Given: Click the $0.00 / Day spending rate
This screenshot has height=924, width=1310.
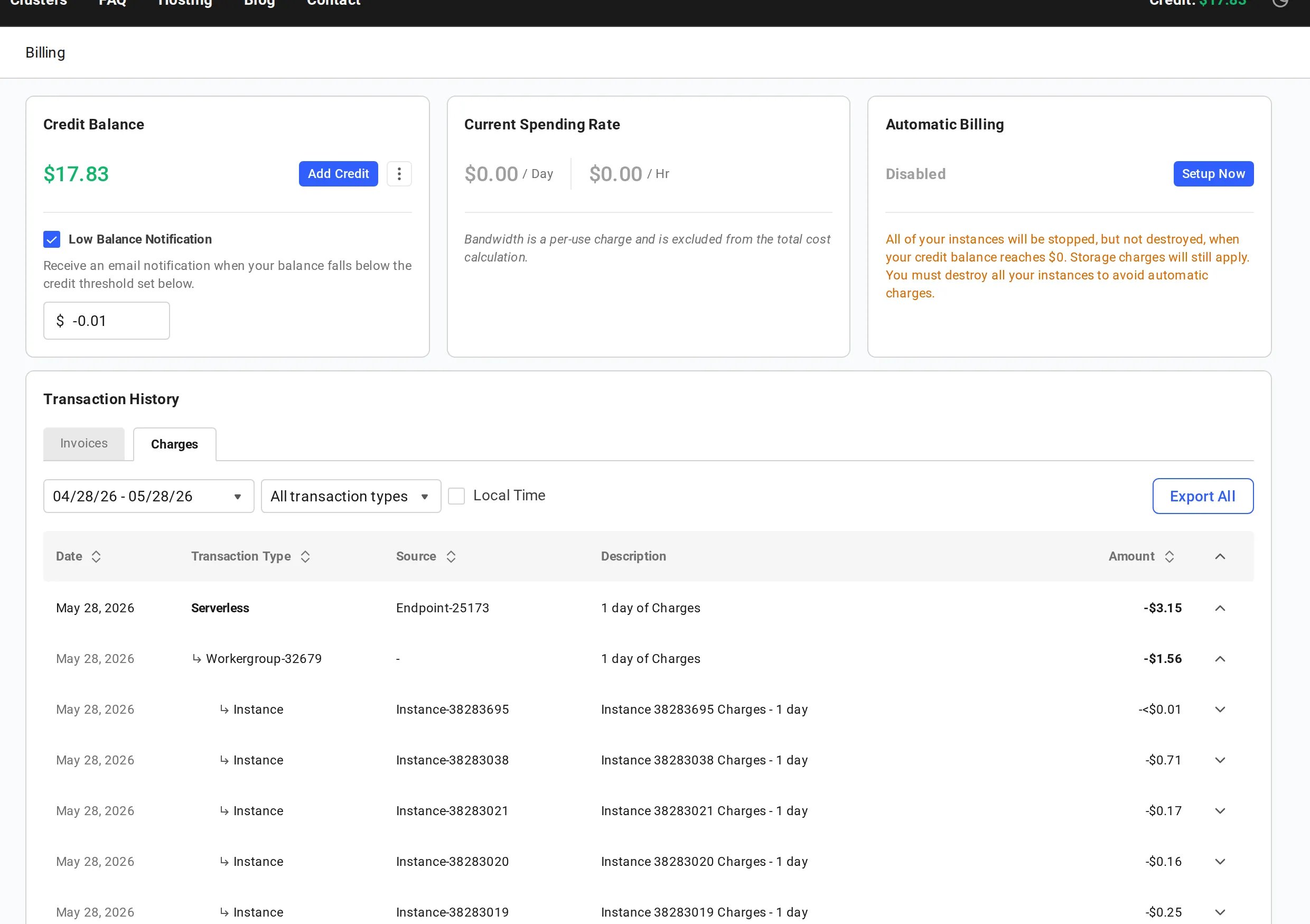Looking at the screenshot, I should tap(508, 173).
